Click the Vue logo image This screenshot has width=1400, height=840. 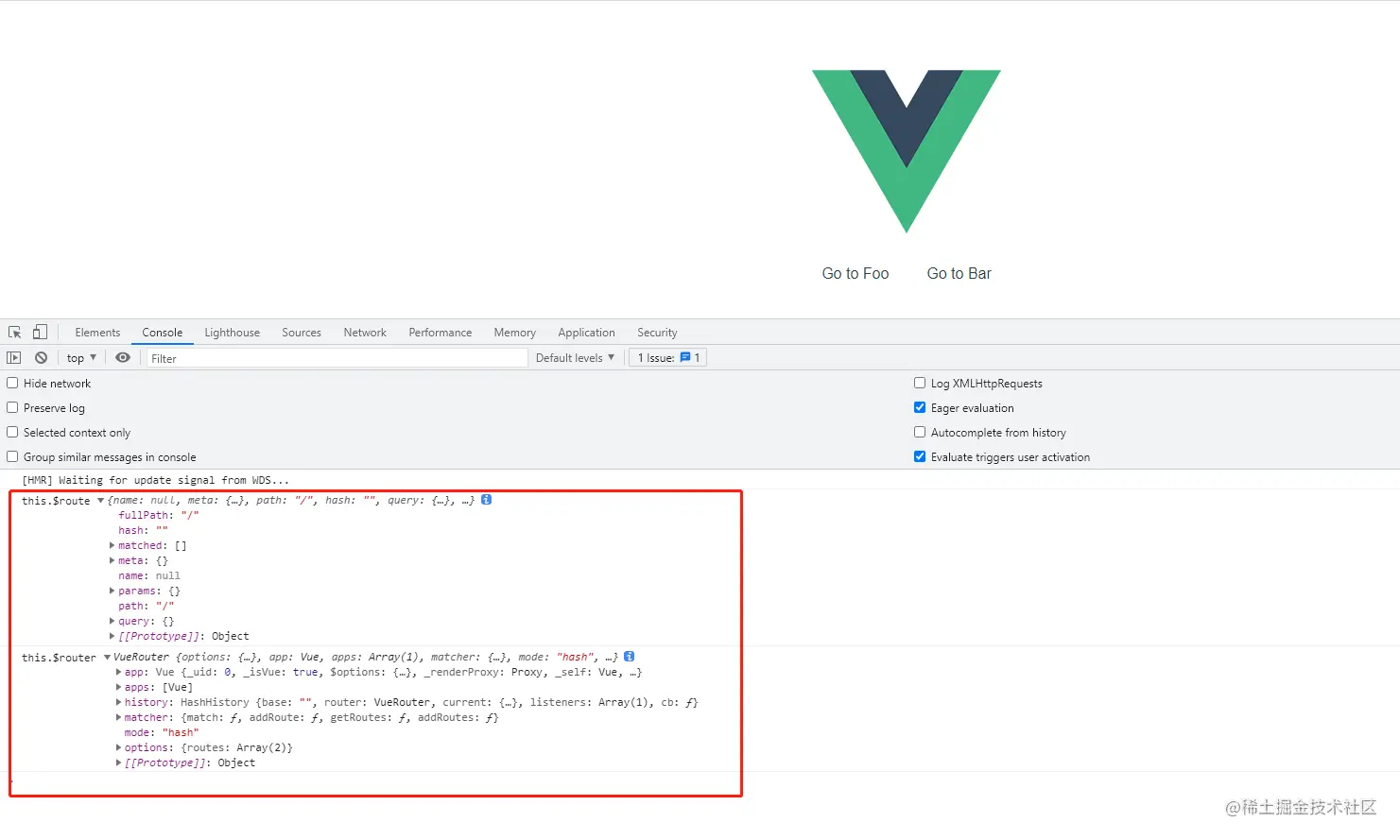[x=906, y=151]
